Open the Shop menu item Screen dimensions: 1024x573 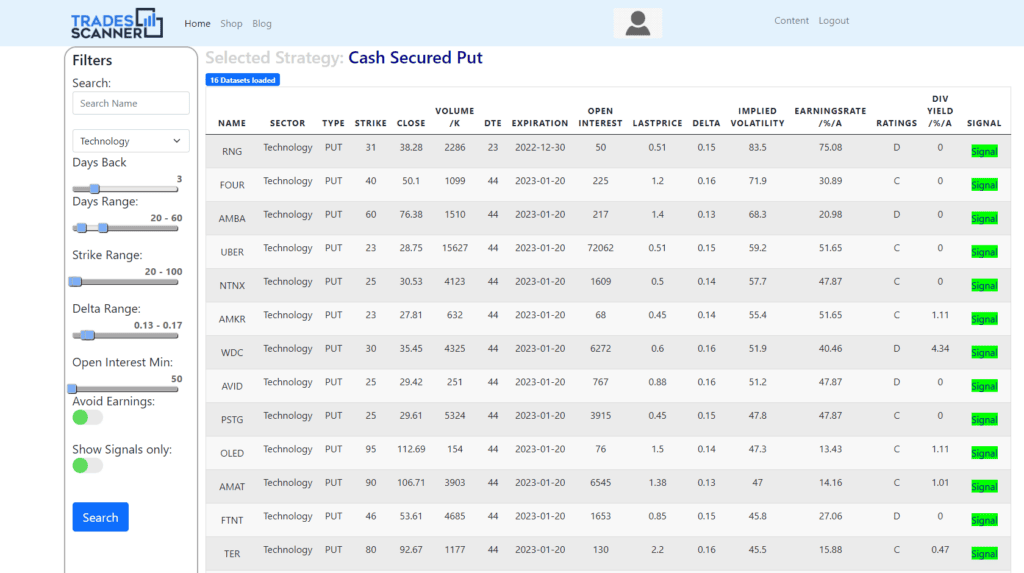pyautogui.click(x=231, y=24)
